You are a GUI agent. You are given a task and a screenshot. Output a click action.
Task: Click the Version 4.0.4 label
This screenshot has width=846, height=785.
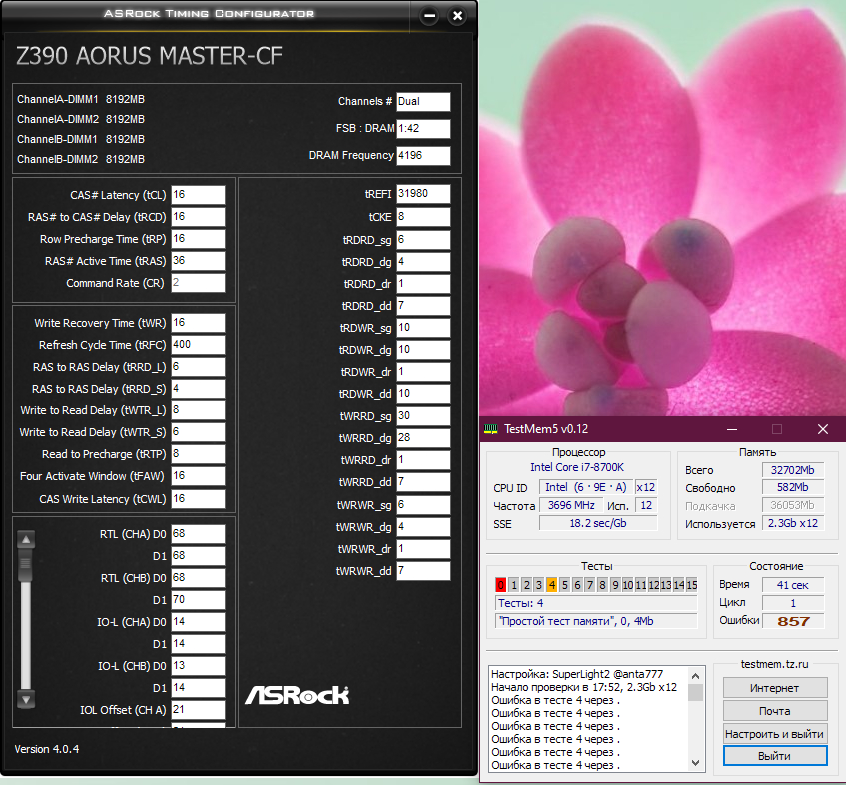point(47,749)
